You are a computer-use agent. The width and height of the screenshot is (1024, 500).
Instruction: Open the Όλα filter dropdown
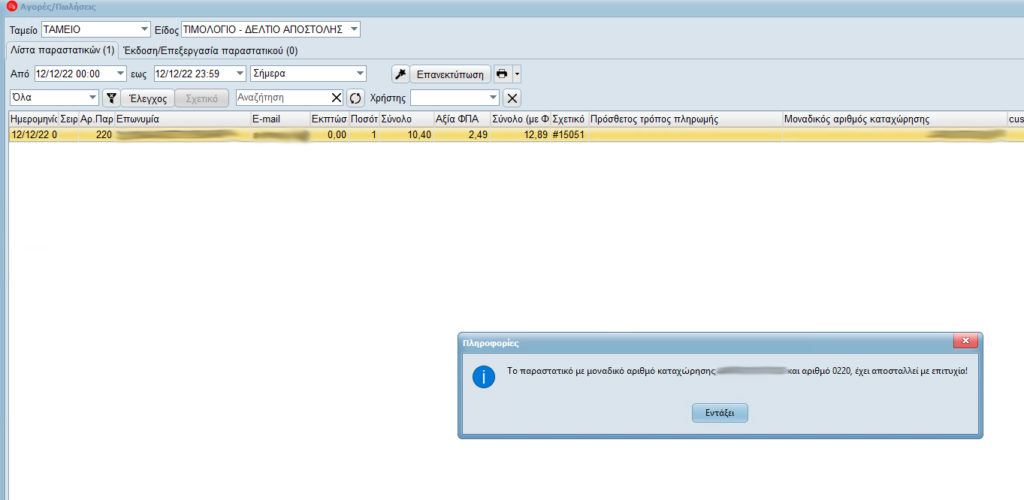click(x=93, y=98)
